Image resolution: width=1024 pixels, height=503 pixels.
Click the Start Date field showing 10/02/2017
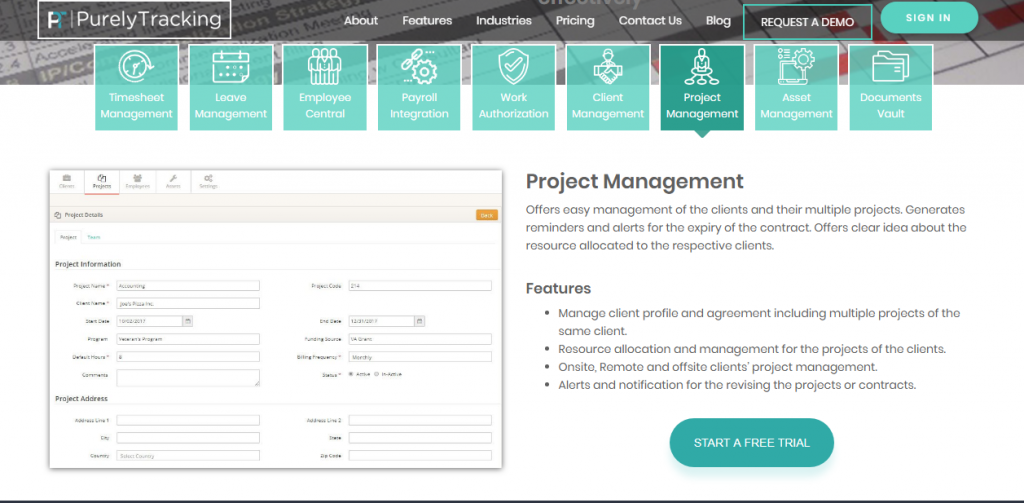coord(150,321)
